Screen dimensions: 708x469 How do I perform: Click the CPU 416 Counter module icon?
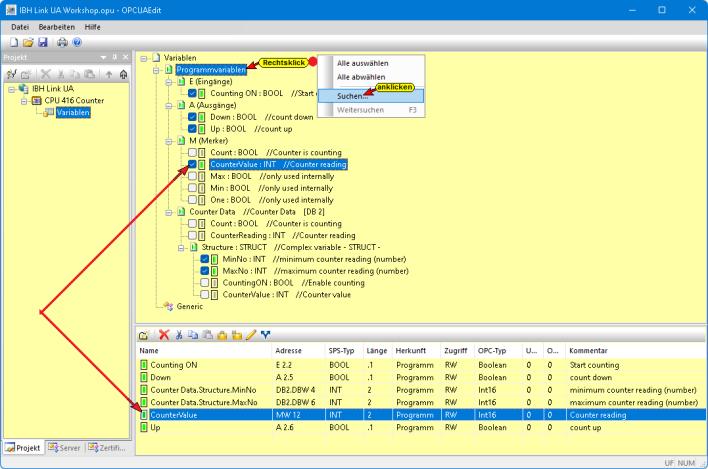[x=37, y=100]
